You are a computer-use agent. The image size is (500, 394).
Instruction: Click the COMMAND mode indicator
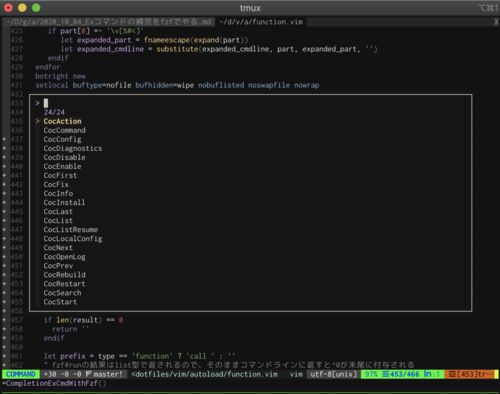[21, 374]
